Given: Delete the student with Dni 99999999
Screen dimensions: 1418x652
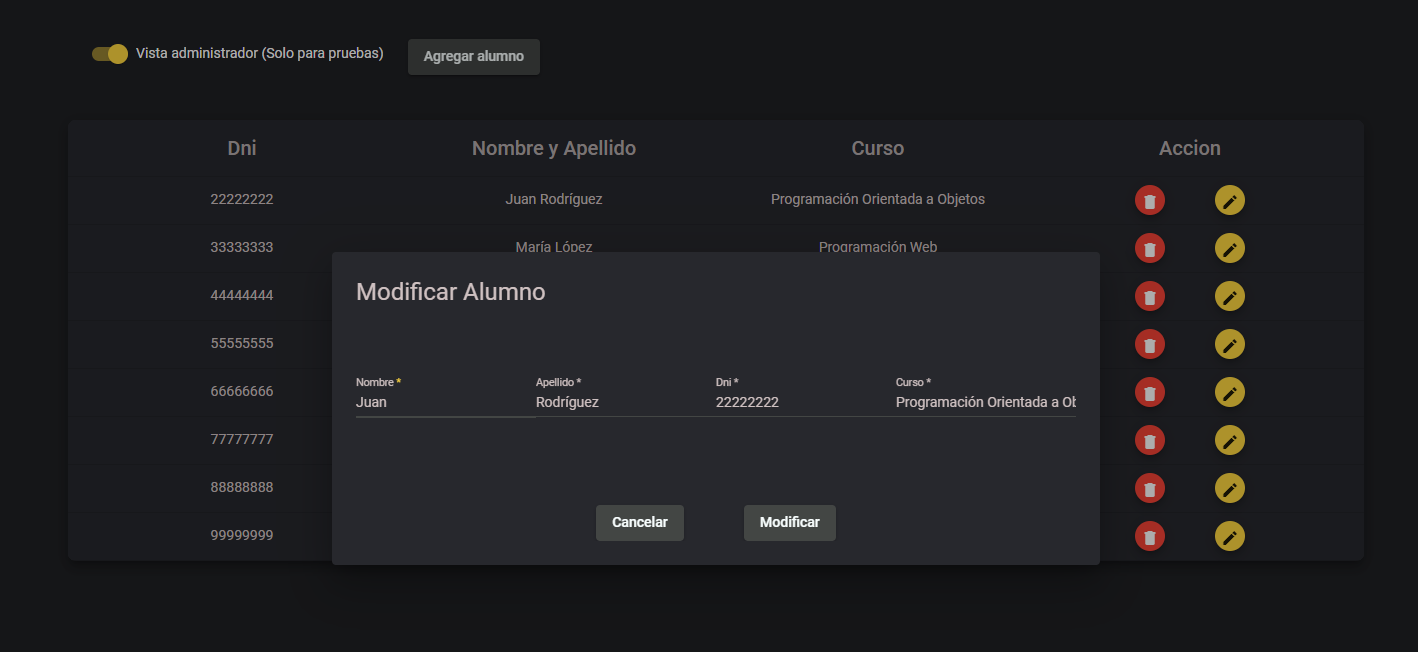Looking at the screenshot, I should (1149, 536).
